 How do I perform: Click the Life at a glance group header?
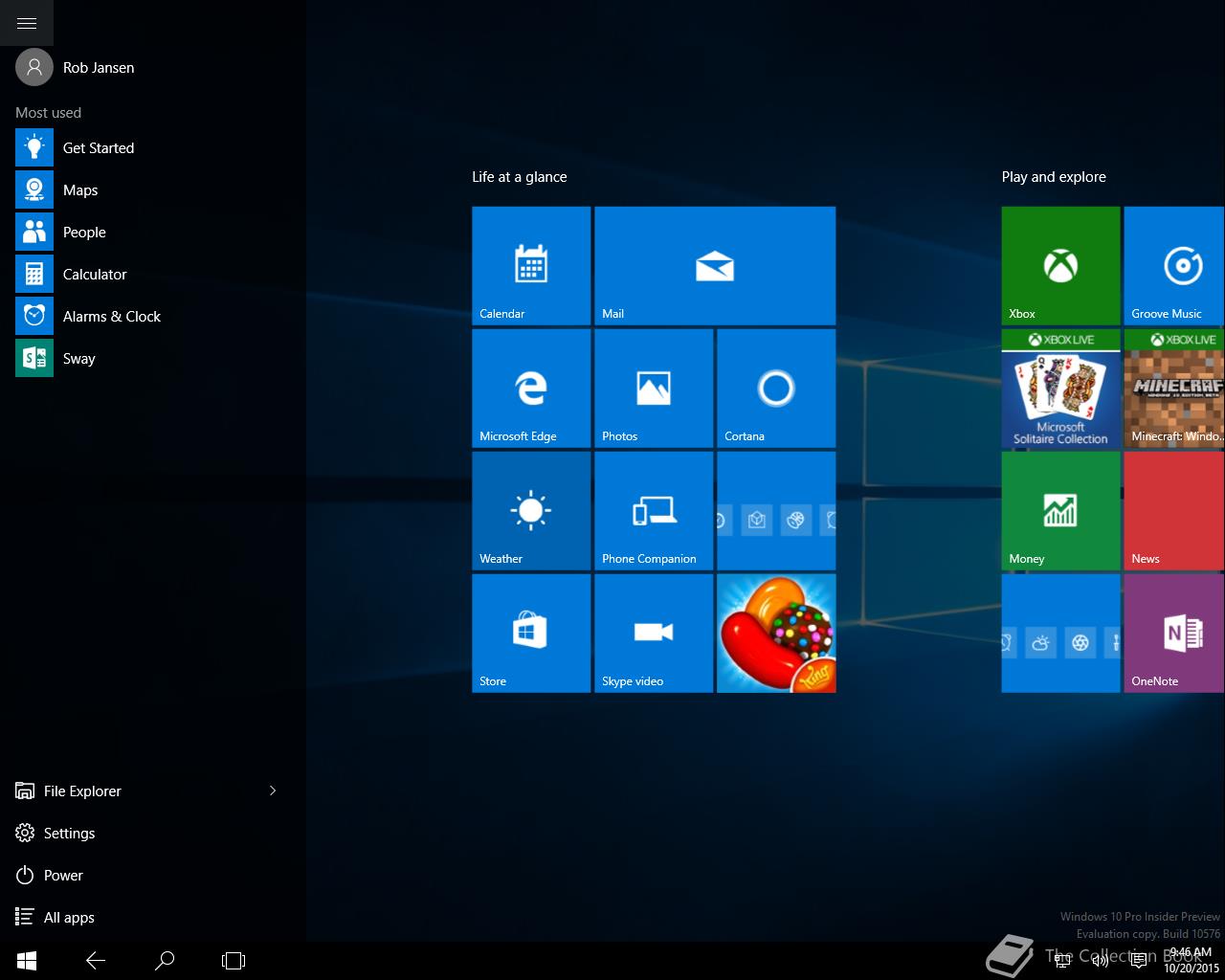click(520, 177)
